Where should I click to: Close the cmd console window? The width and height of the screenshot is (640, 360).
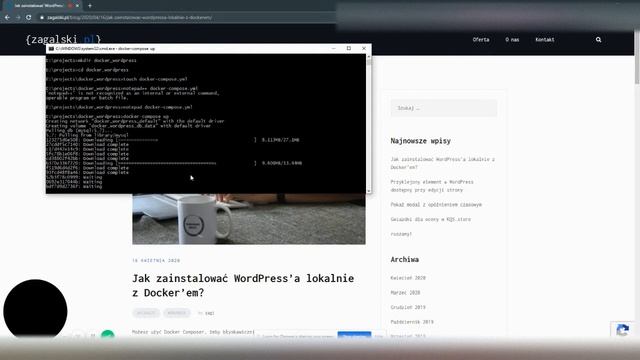364,48
